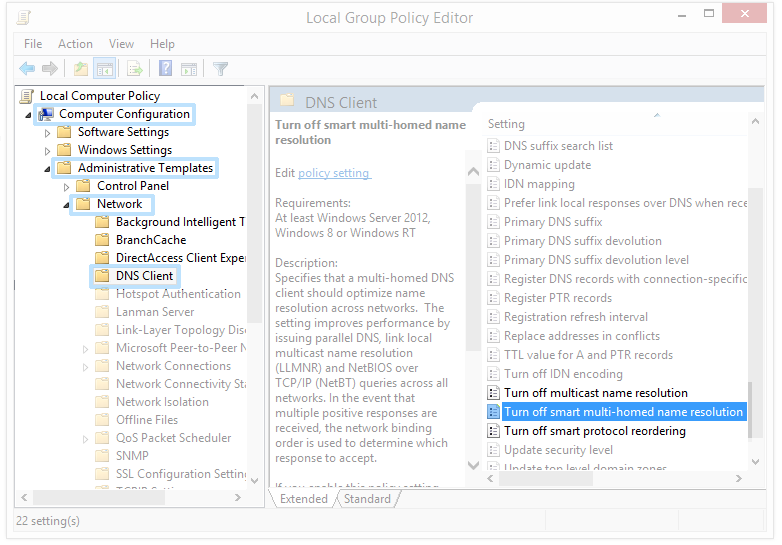
Task: Click the Forward arrow toolbar icon
Action: pos(50,68)
